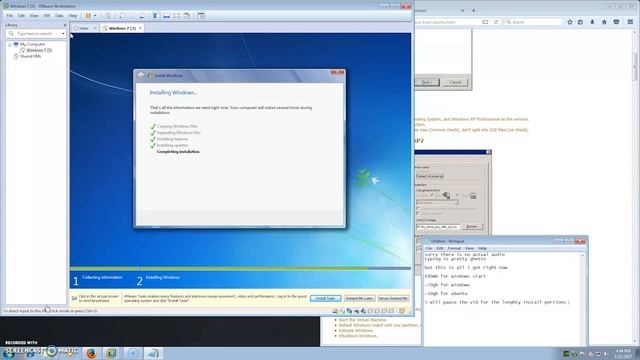Open Notepad File menu
Image resolution: width=640 pixels, height=360 pixels.
click(429, 248)
